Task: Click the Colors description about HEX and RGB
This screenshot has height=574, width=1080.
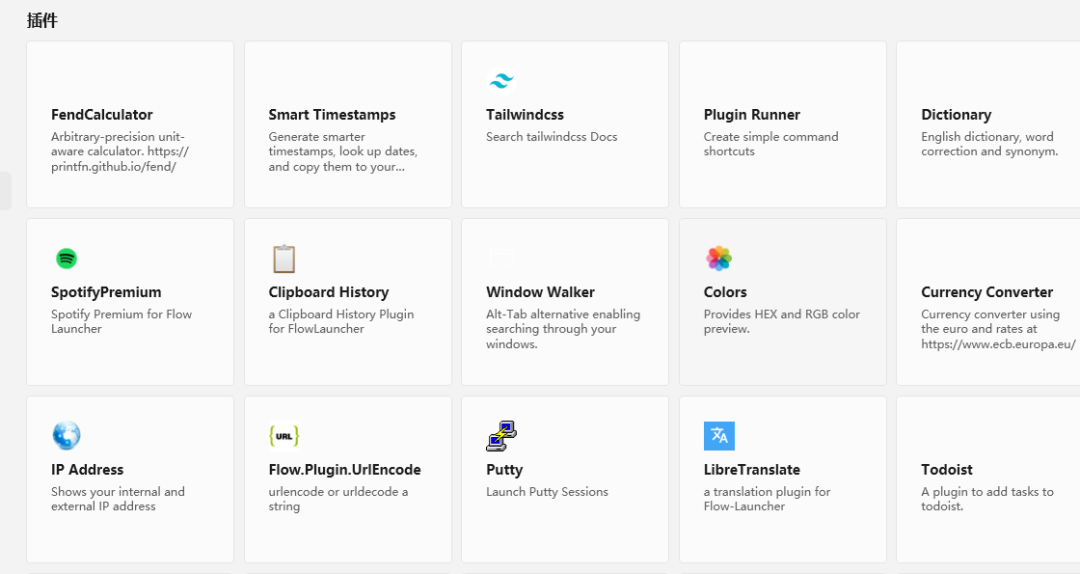Action: 781,321
